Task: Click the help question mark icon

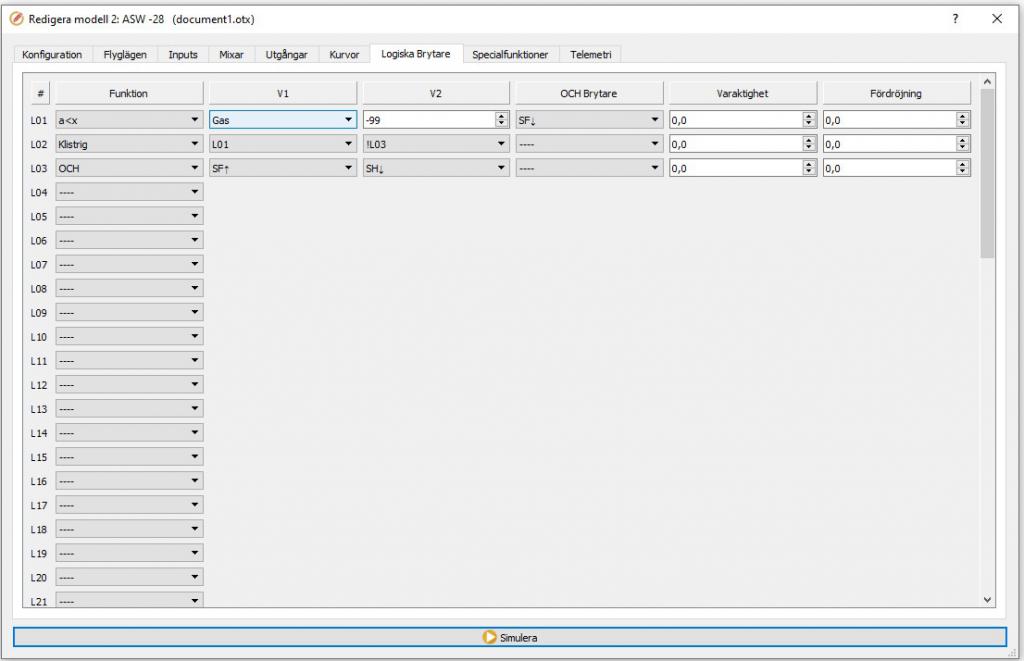Action: (x=956, y=19)
